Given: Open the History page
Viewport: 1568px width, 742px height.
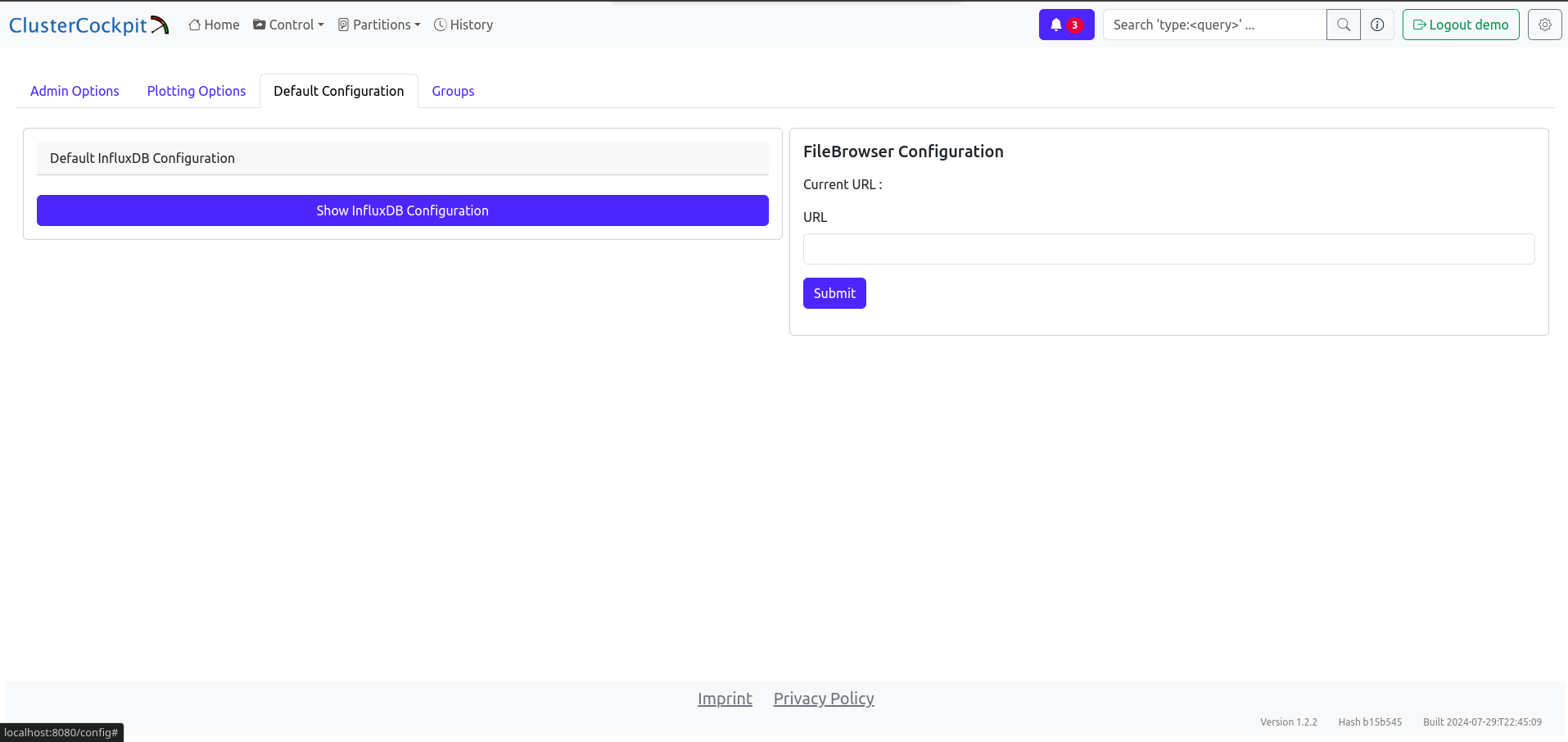Looking at the screenshot, I should pyautogui.click(x=463, y=25).
